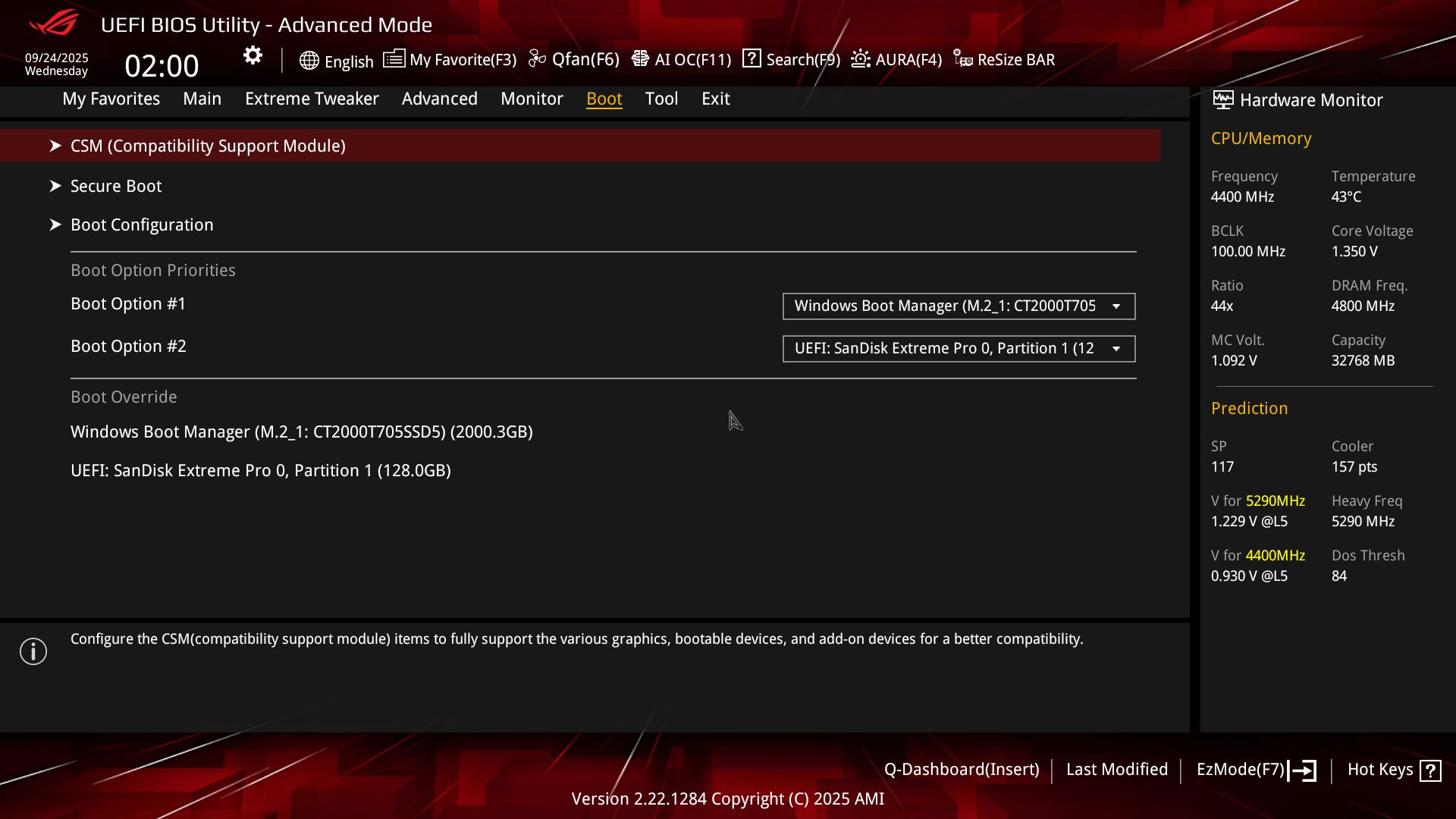Open Boot Option #1 dropdown
Image resolution: width=1456 pixels, height=819 pixels.
point(959,306)
